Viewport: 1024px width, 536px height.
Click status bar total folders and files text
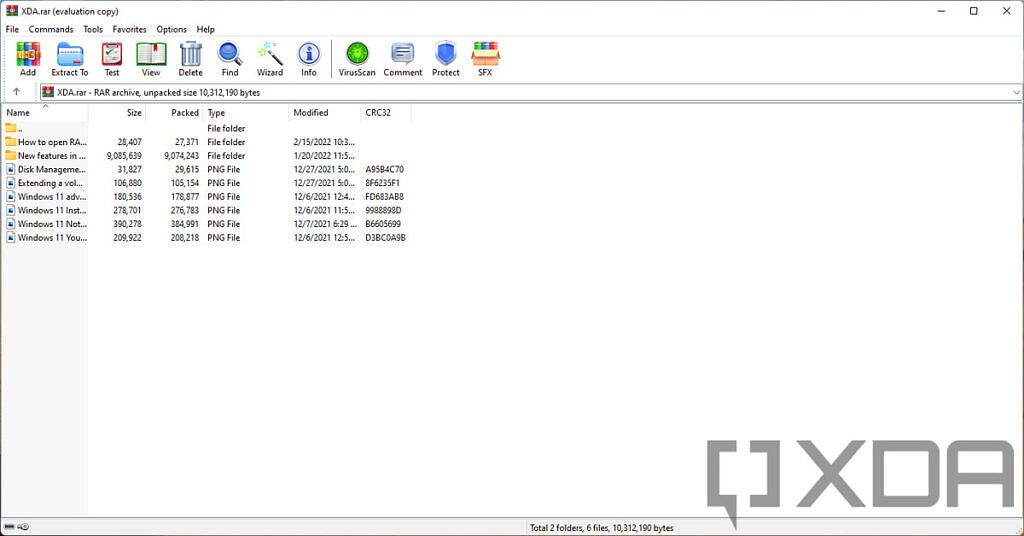point(601,528)
